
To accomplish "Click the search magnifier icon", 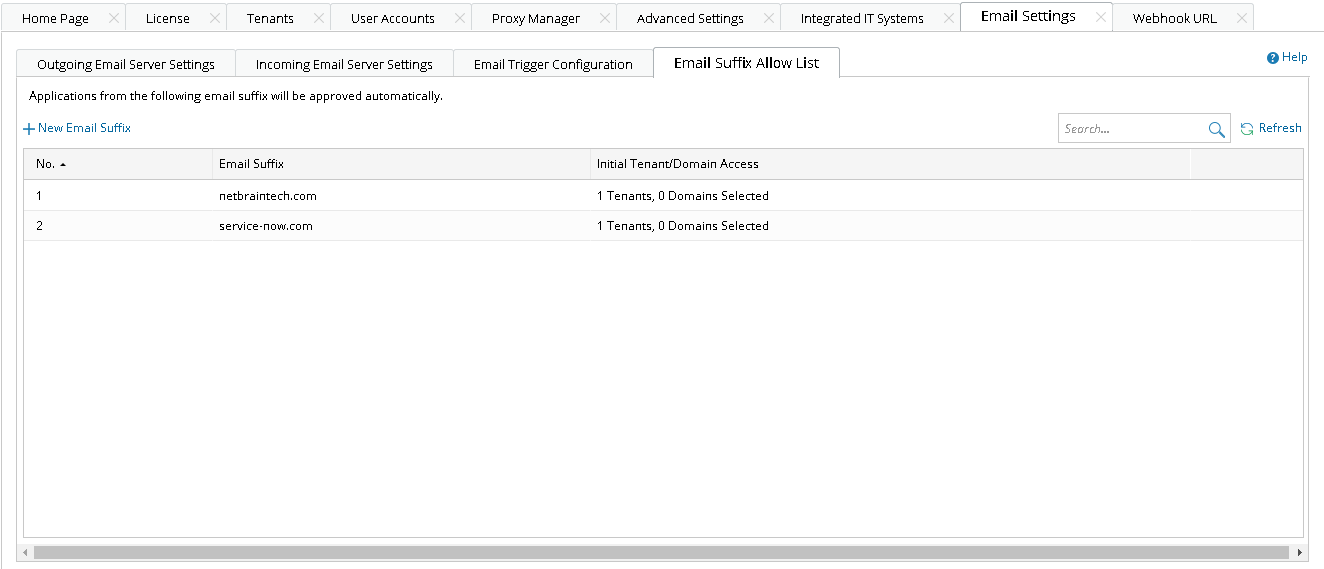I will pyautogui.click(x=1216, y=129).
